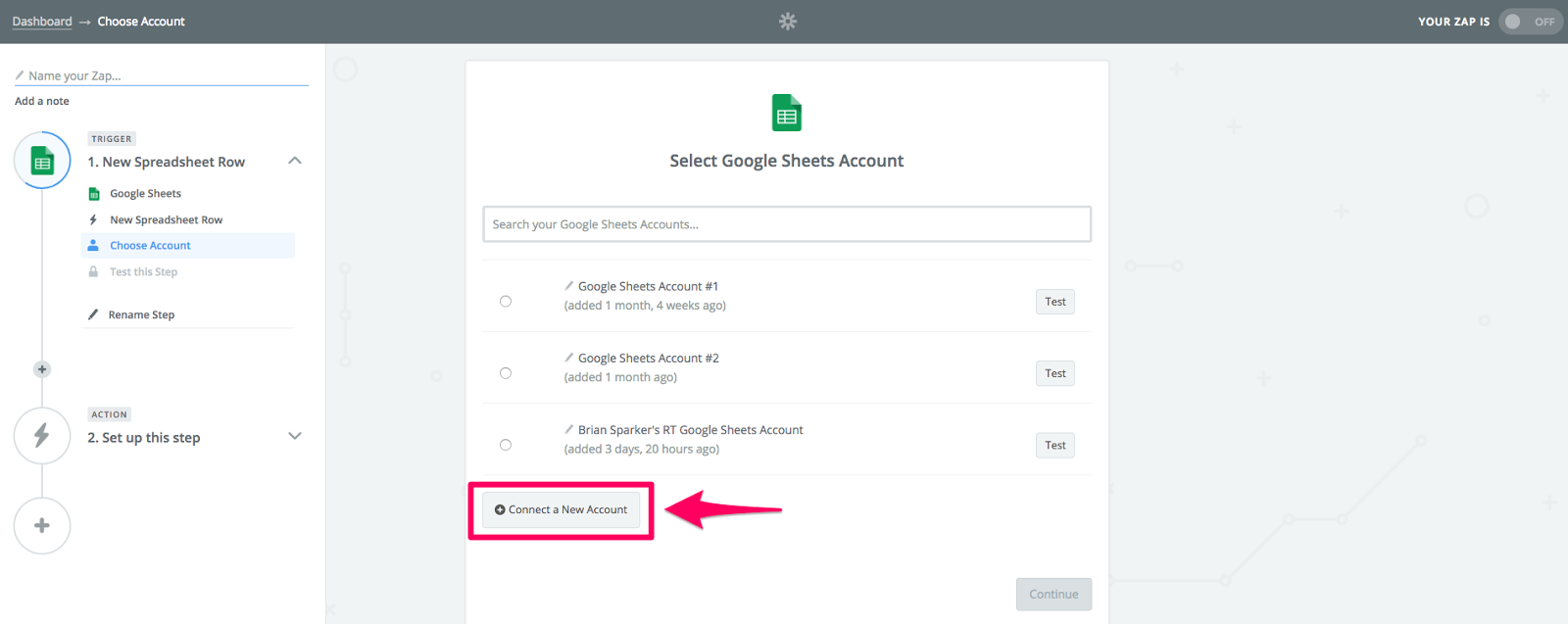Click Add a note link
The width and height of the screenshot is (1568, 624).
42,101
